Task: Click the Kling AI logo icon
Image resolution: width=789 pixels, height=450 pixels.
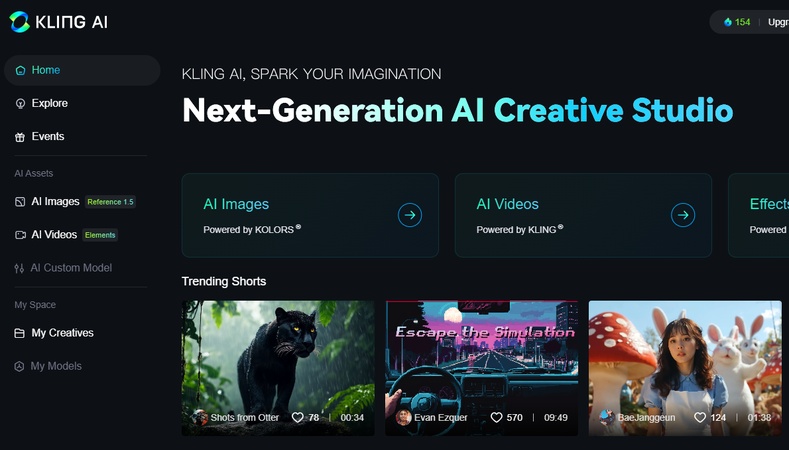Action: pos(20,22)
